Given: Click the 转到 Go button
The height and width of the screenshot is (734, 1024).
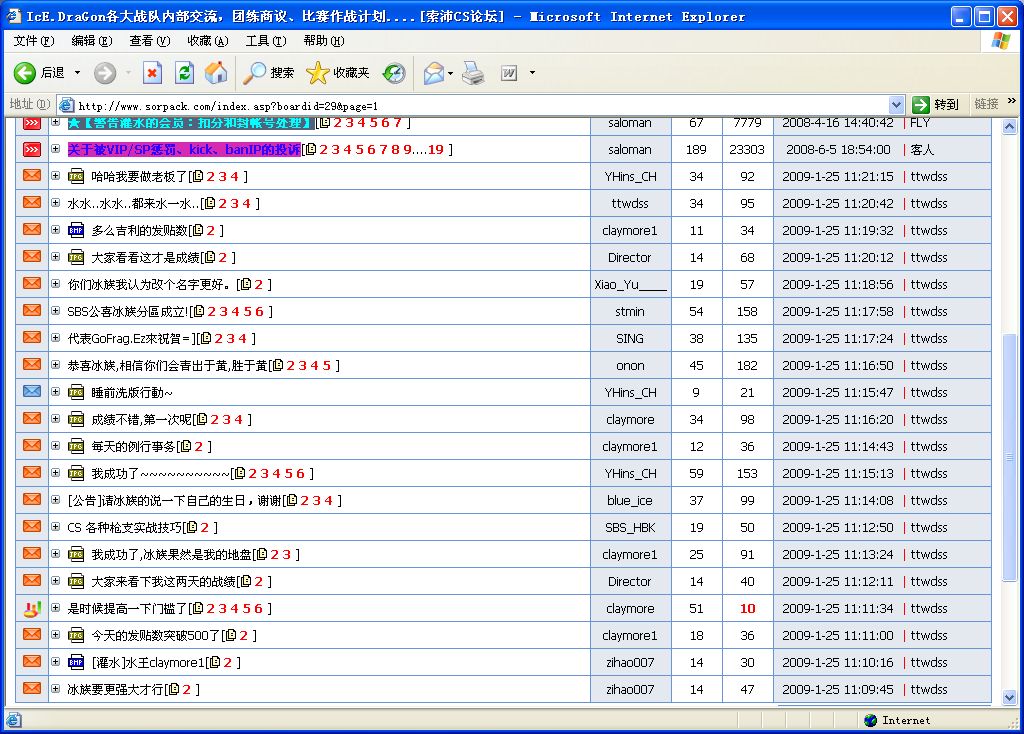Looking at the screenshot, I should 936,104.
